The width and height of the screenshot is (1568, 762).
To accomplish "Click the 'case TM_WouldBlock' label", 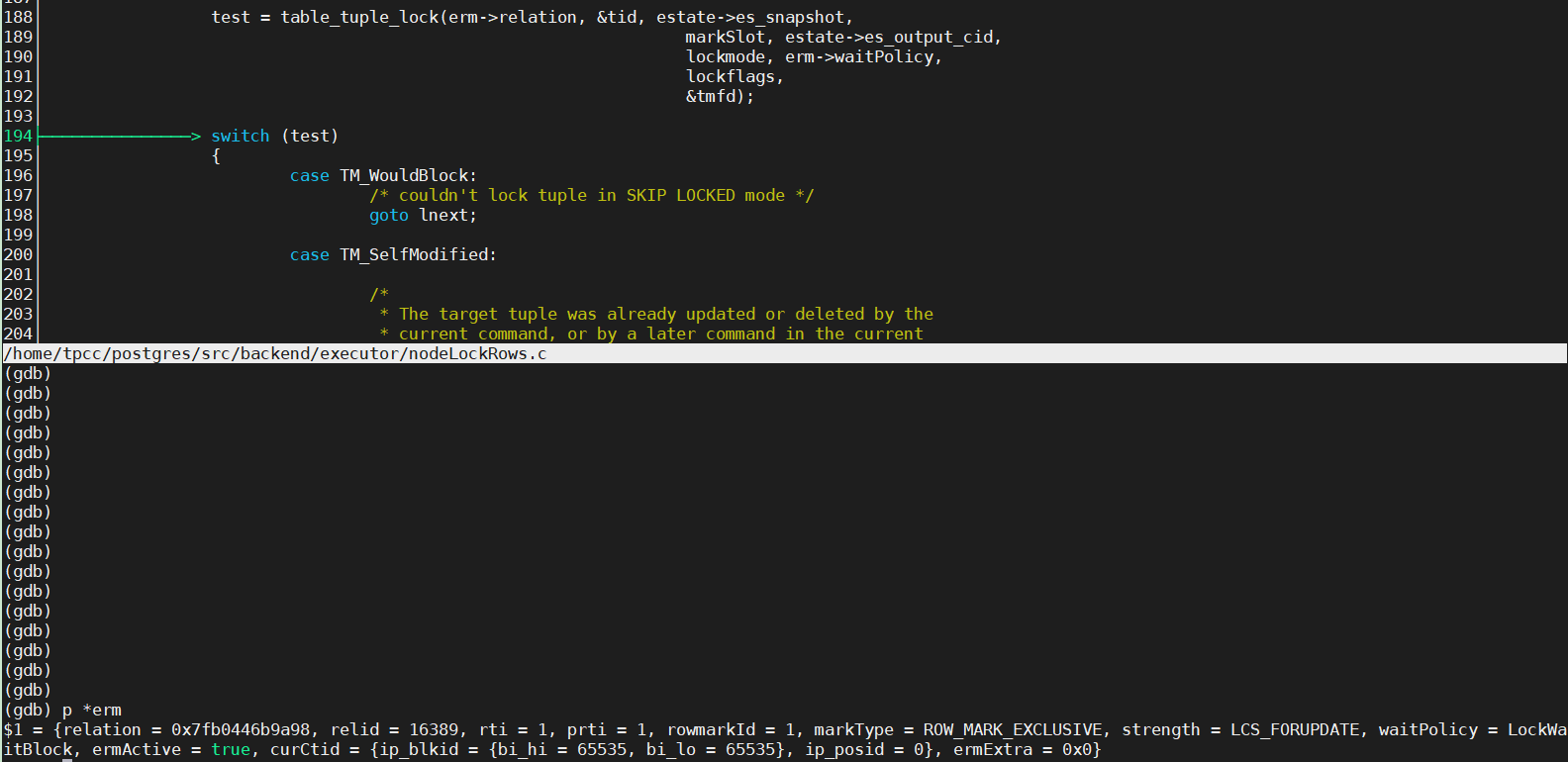I will coord(383,175).
